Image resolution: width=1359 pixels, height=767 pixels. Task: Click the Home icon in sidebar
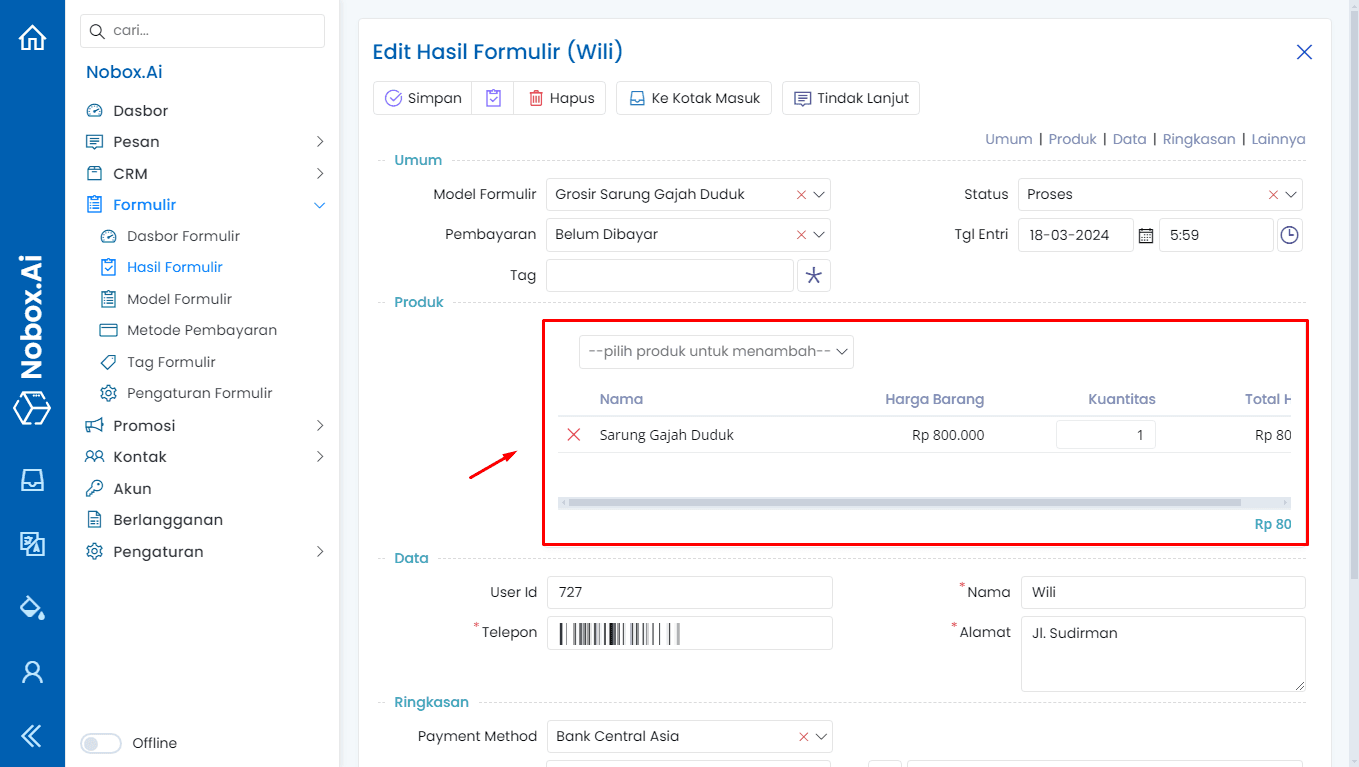pos(32,36)
